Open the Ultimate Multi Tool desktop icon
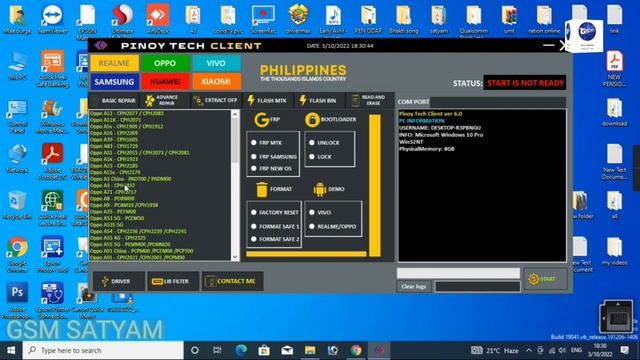The height and width of the screenshot is (360, 640). tap(122, 20)
